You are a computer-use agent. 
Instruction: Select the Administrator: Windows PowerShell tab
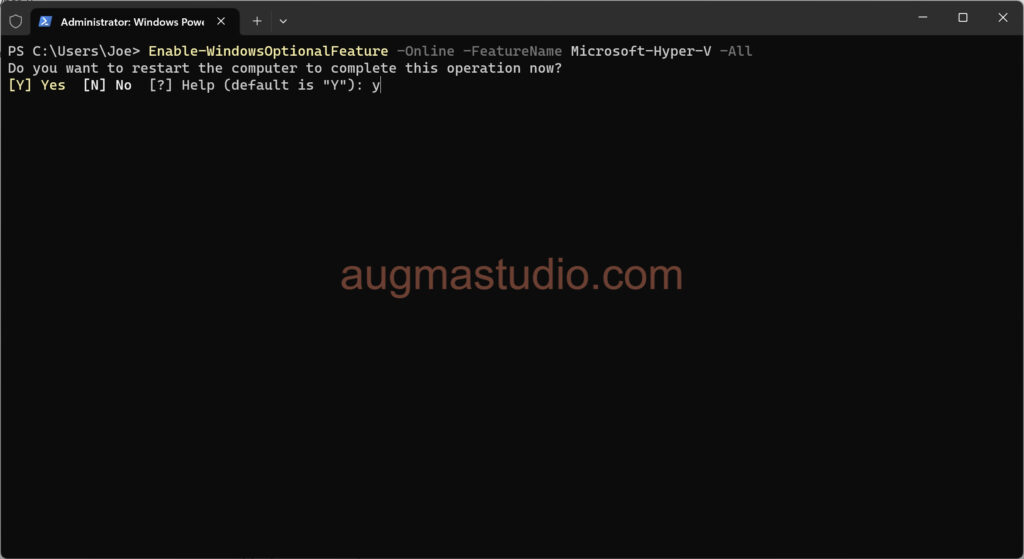pyautogui.click(x=130, y=21)
